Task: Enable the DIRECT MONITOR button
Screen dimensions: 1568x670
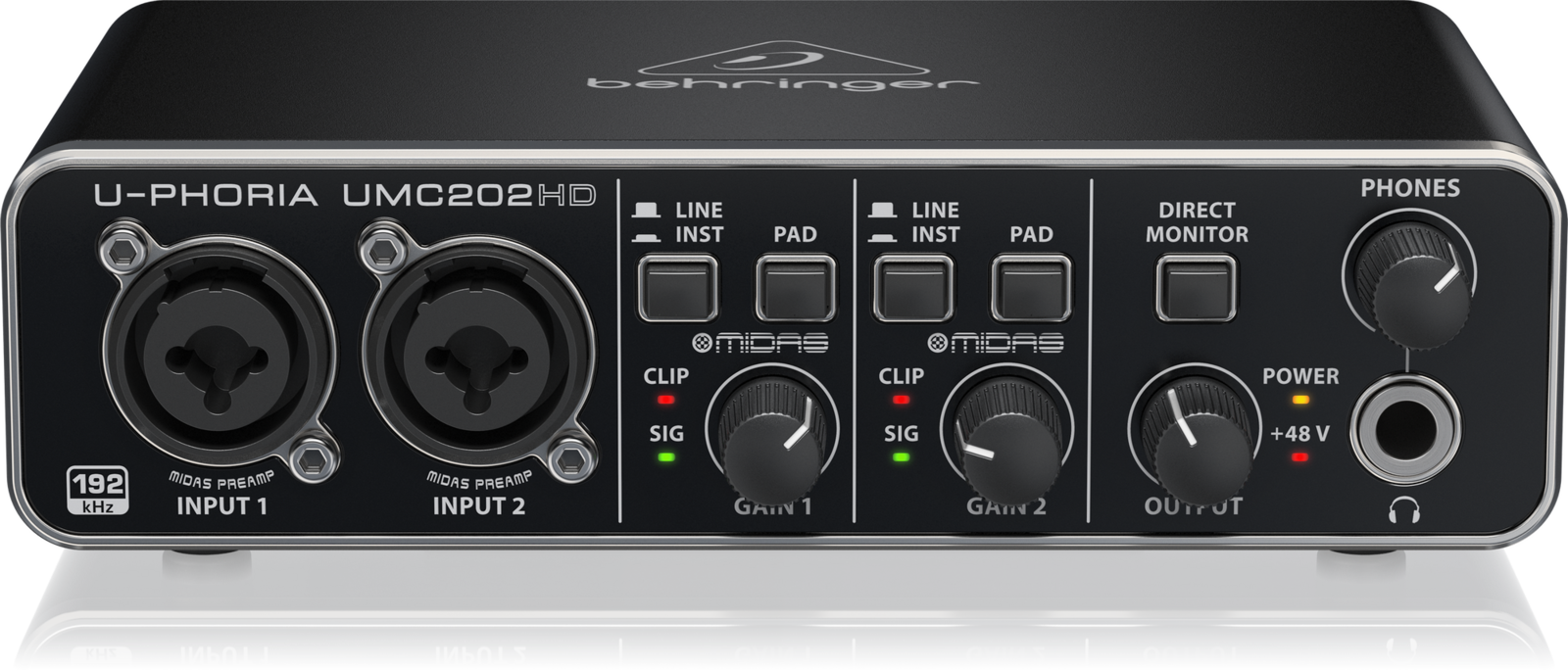Action: [1196, 288]
